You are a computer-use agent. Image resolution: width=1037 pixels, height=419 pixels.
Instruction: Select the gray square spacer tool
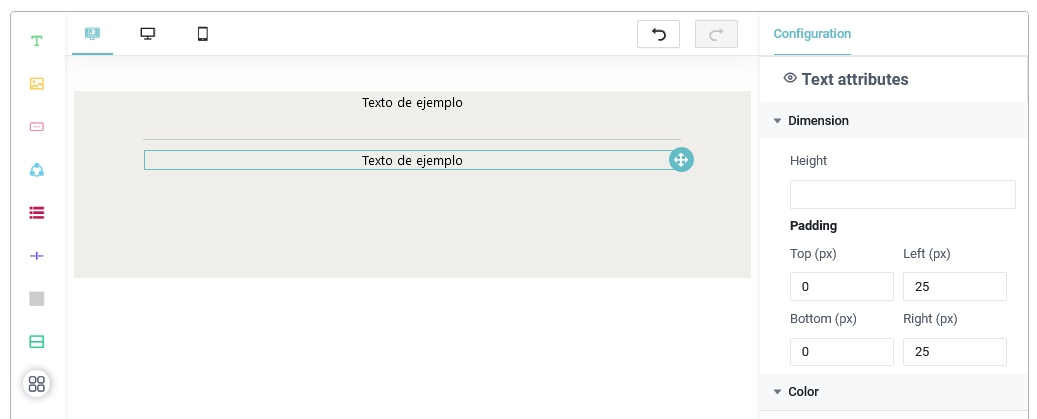[37, 299]
